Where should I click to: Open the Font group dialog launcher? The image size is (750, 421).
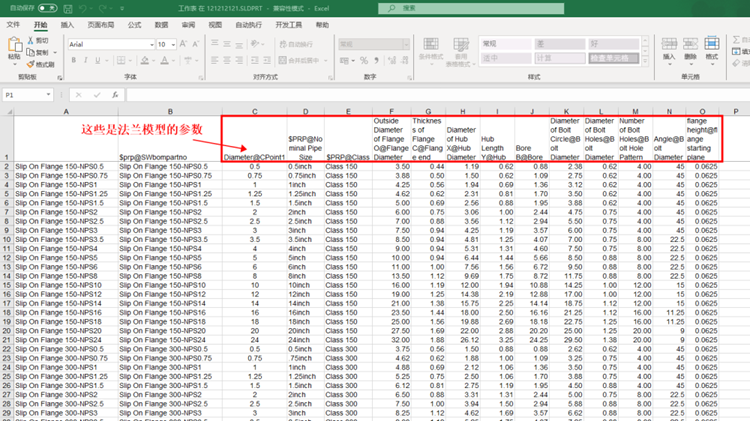201,77
